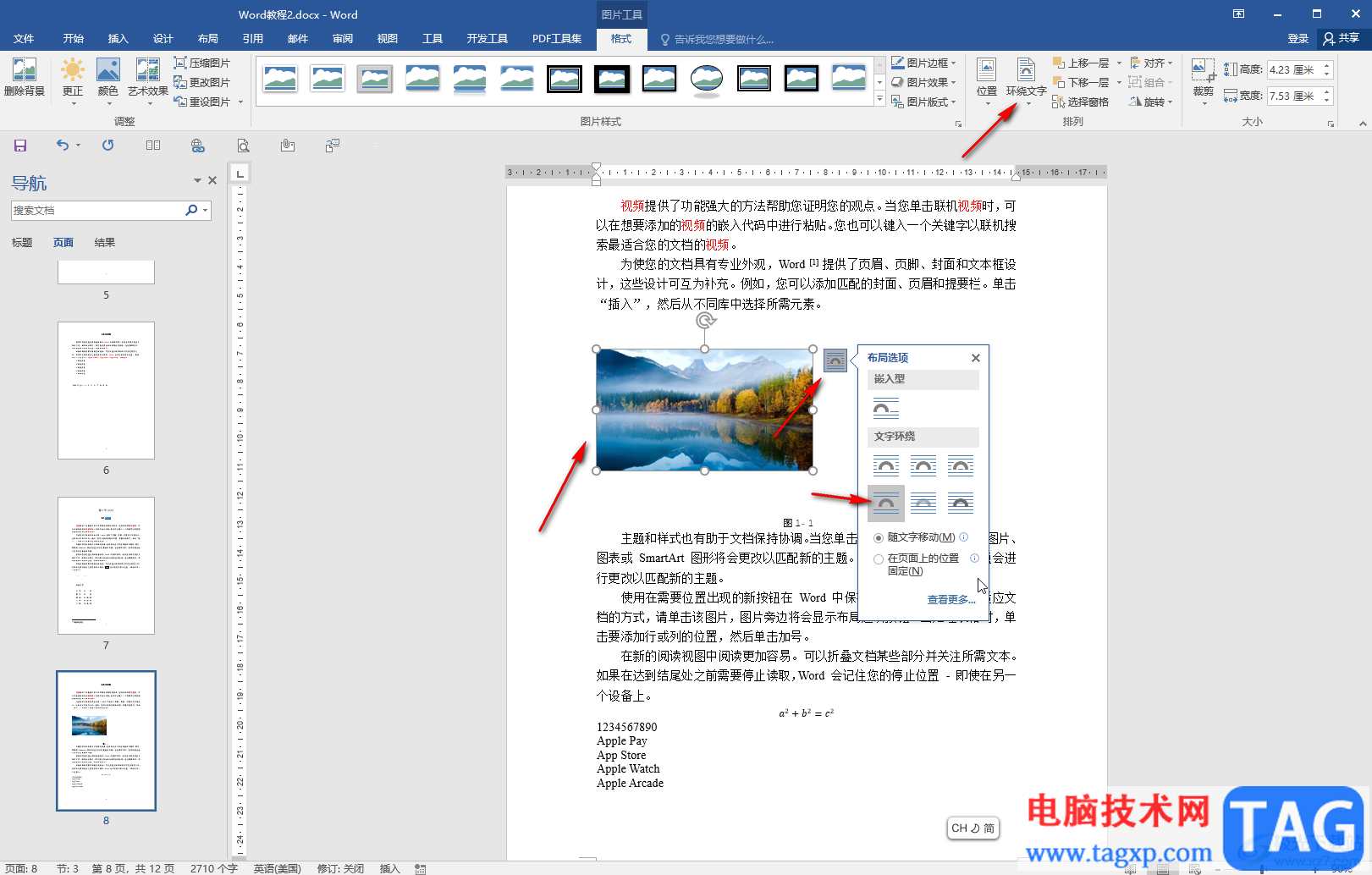Switch to the 插入 (Insert) ribbon tab
Viewport: 1372px width, 875px height.
point(118,39)
